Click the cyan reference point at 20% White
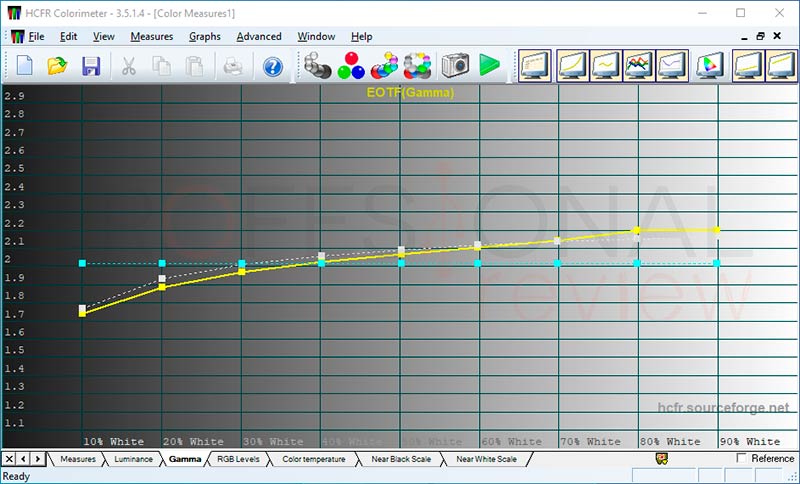This screenshot has height=484, width=800. (x=162, y=263)
